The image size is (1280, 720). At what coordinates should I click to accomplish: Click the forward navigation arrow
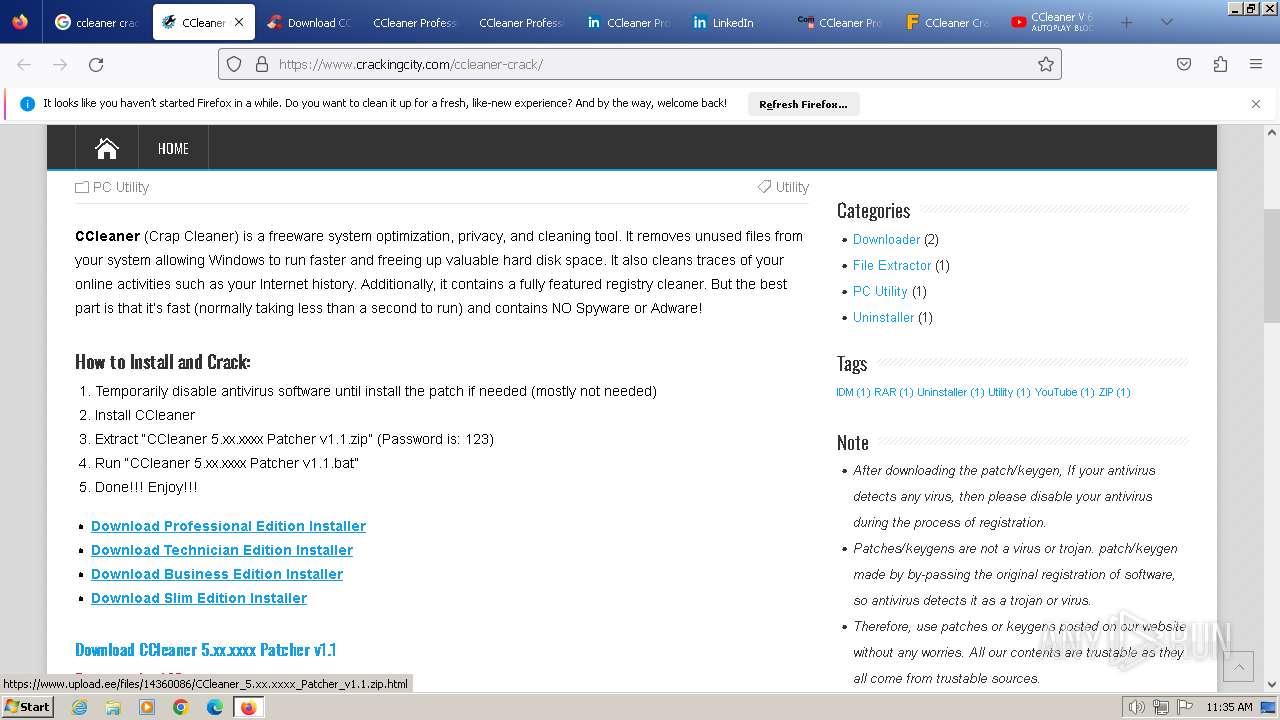click(x=60, y=64)
